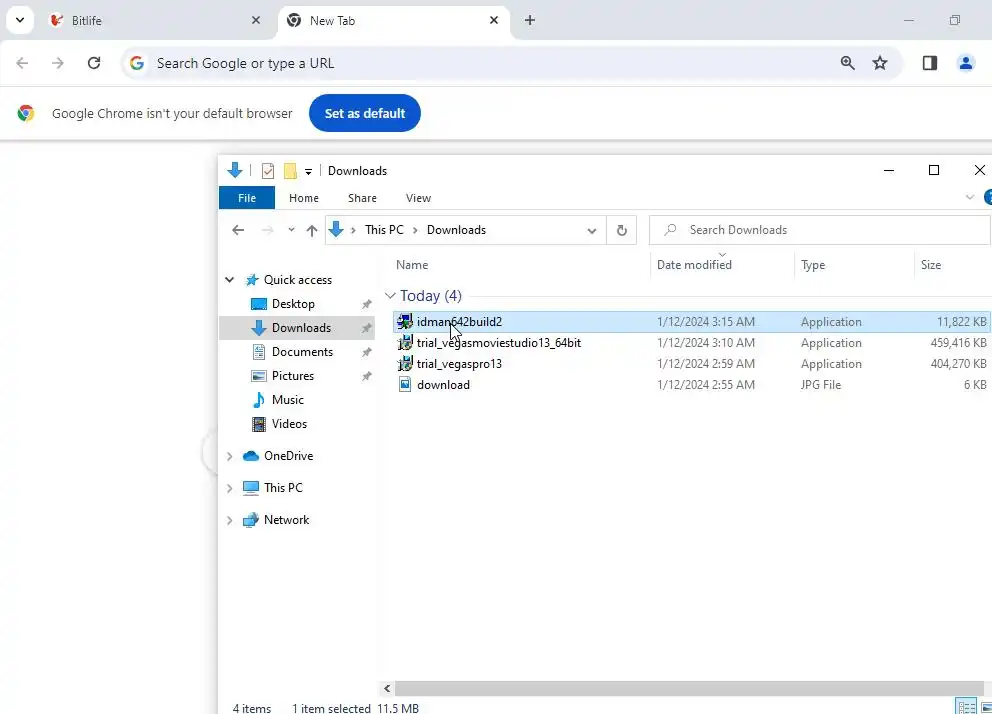Refresh the Downloads folder
Viewport: 992px width, 714px height.
coord(621,230)
